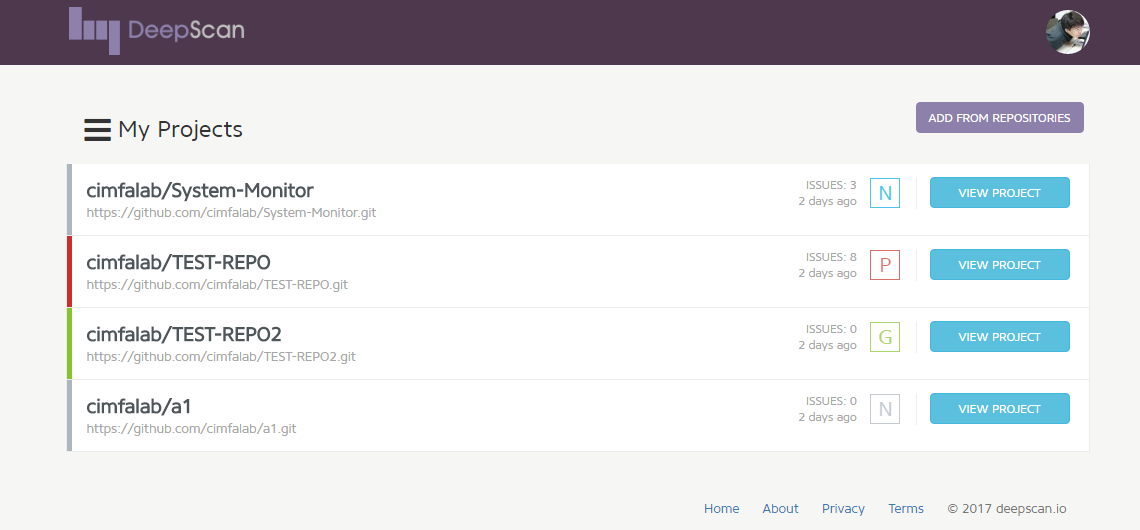Open the cimfalab/System-Monitor project title

click(200, 190)
